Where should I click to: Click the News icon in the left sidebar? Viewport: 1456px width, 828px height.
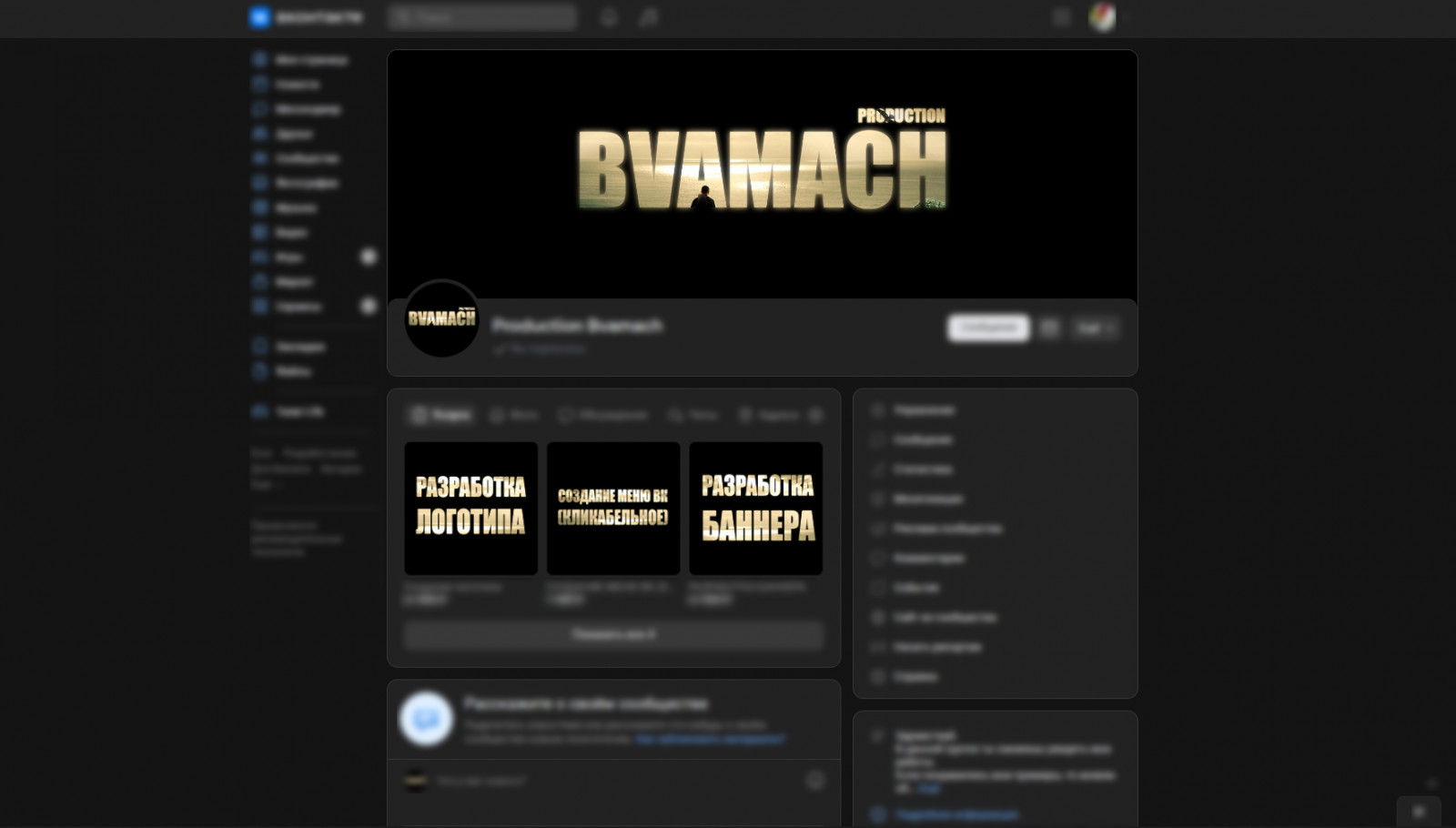[259, 84]
